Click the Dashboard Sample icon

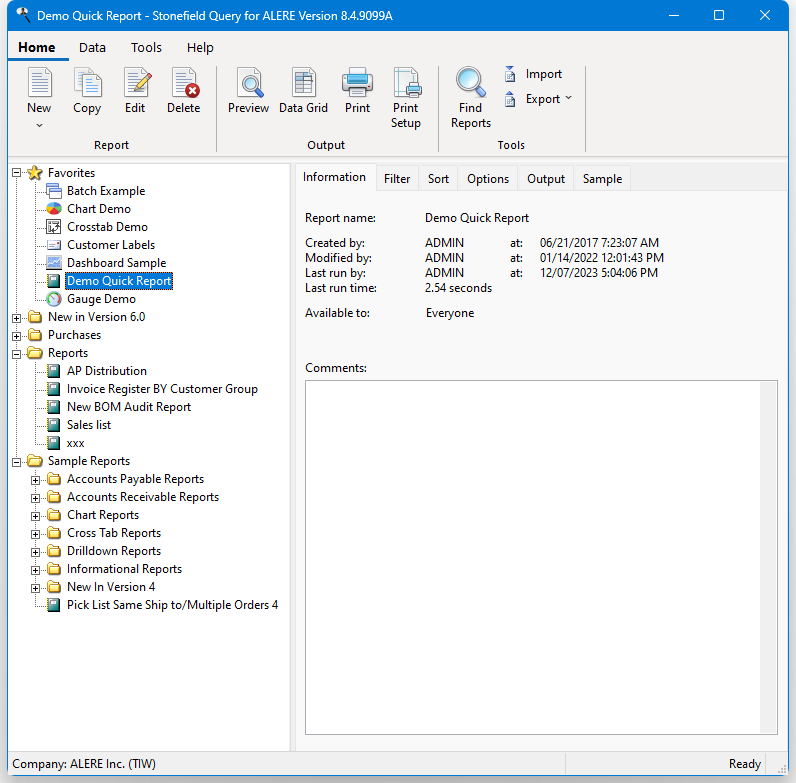point(54,263)
